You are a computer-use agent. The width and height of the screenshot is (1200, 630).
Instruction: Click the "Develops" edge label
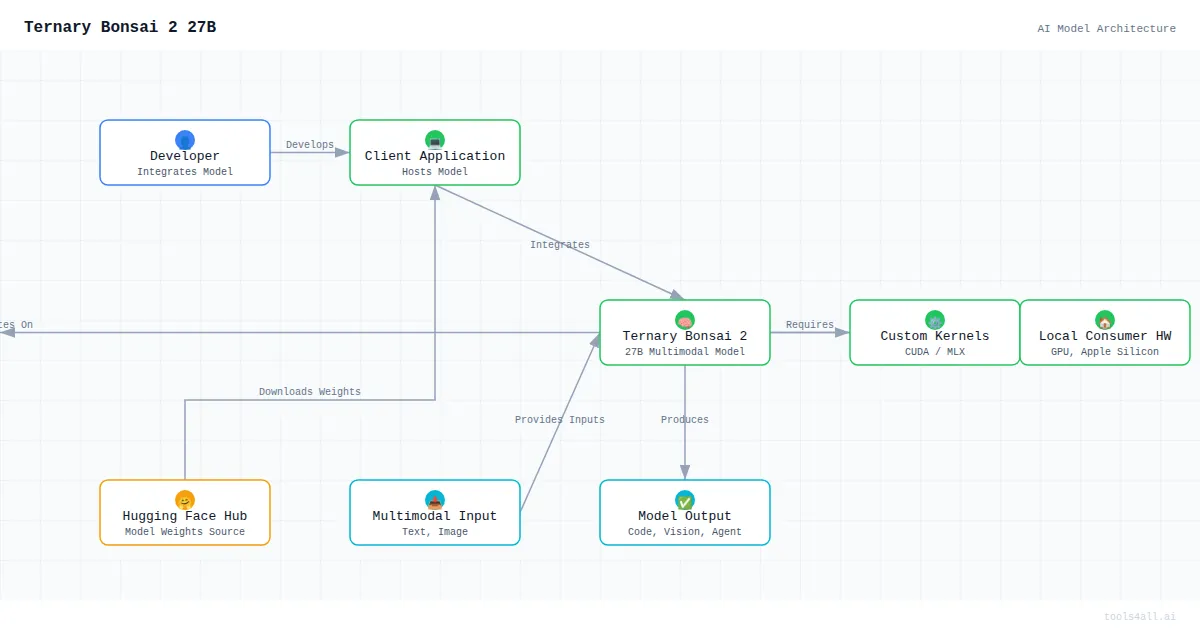(310, 145)
